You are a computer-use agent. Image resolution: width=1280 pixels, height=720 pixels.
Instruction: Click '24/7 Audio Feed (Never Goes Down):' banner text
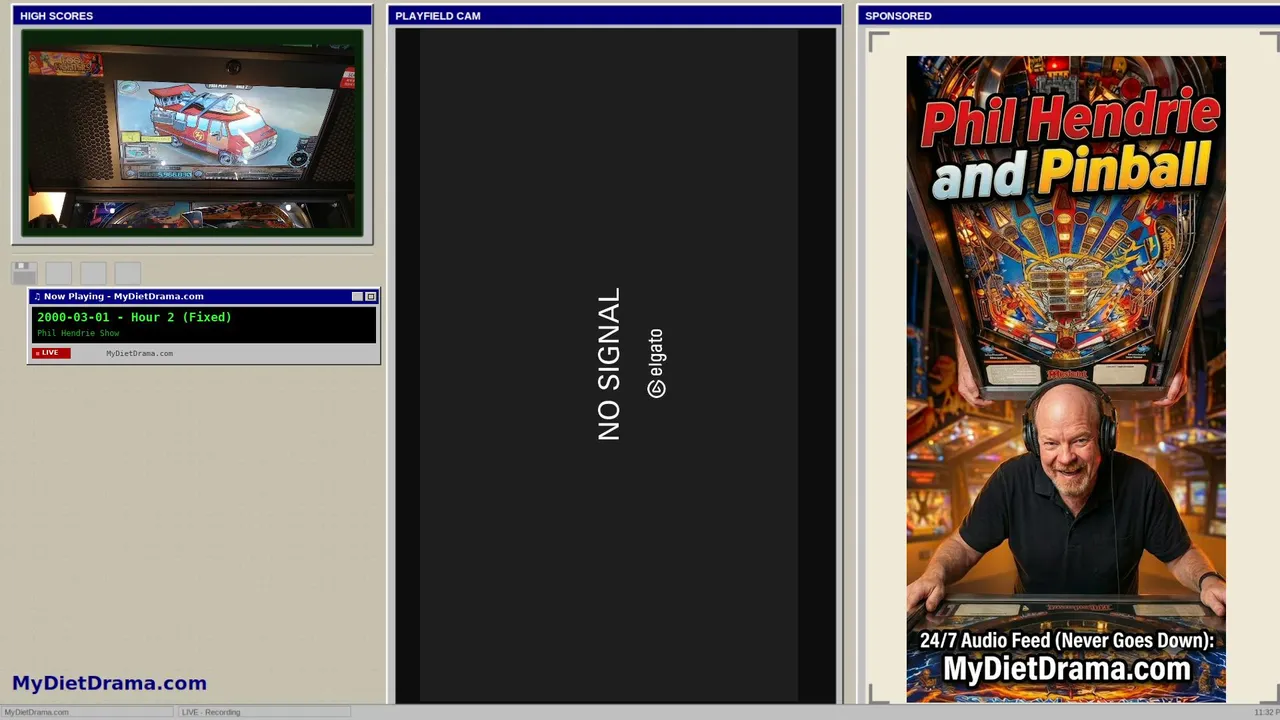(x=1067, y=640)
